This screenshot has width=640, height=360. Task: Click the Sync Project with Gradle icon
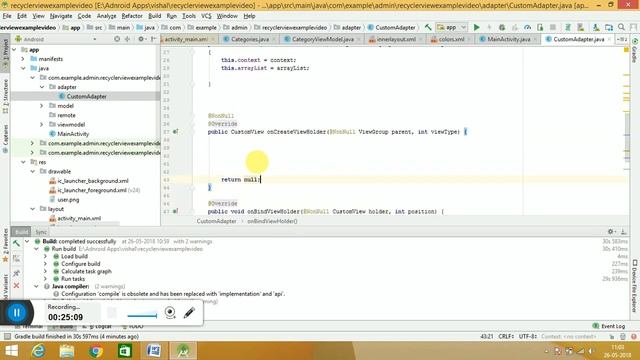pyautogui.click(x=567, y=27)
